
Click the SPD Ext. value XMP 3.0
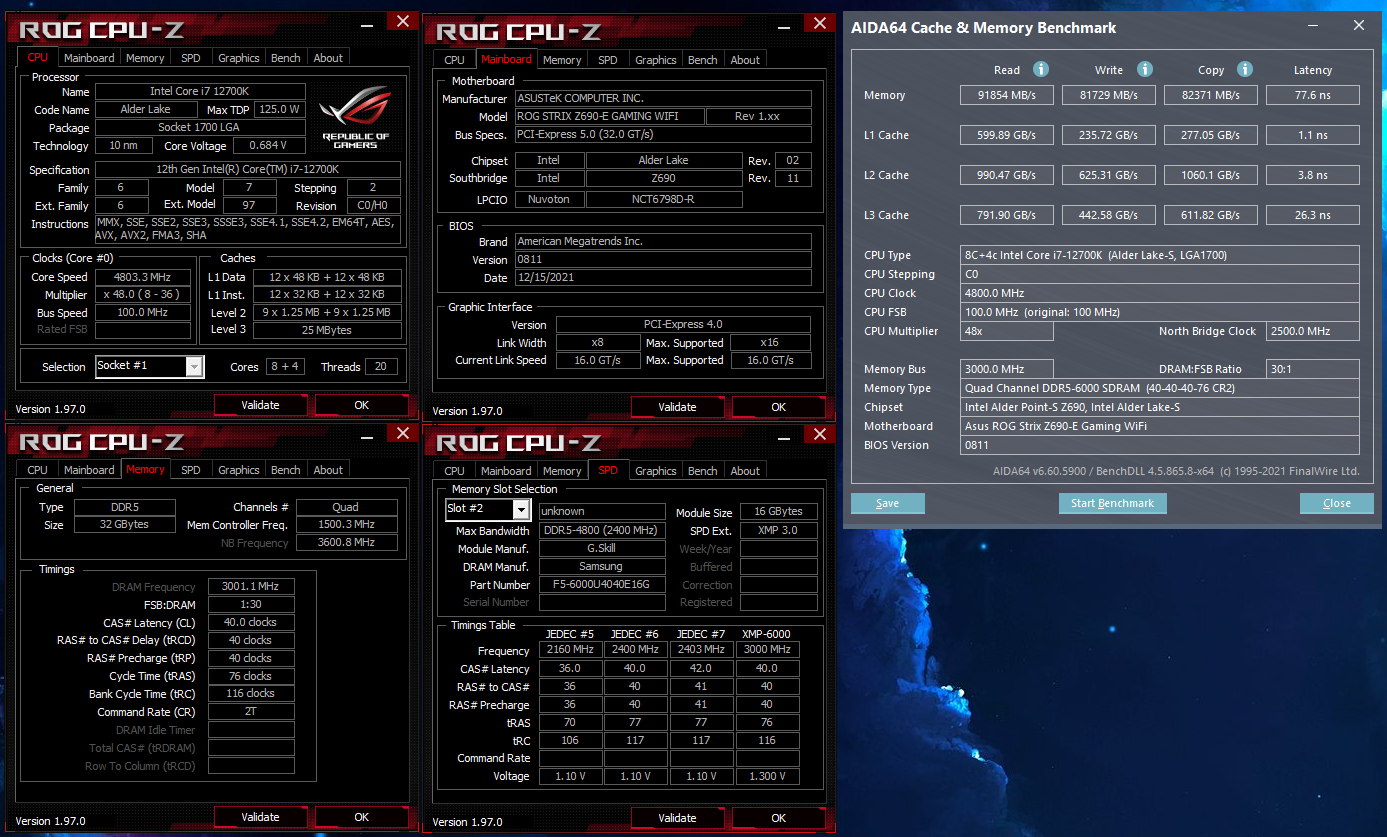point(778,531)
